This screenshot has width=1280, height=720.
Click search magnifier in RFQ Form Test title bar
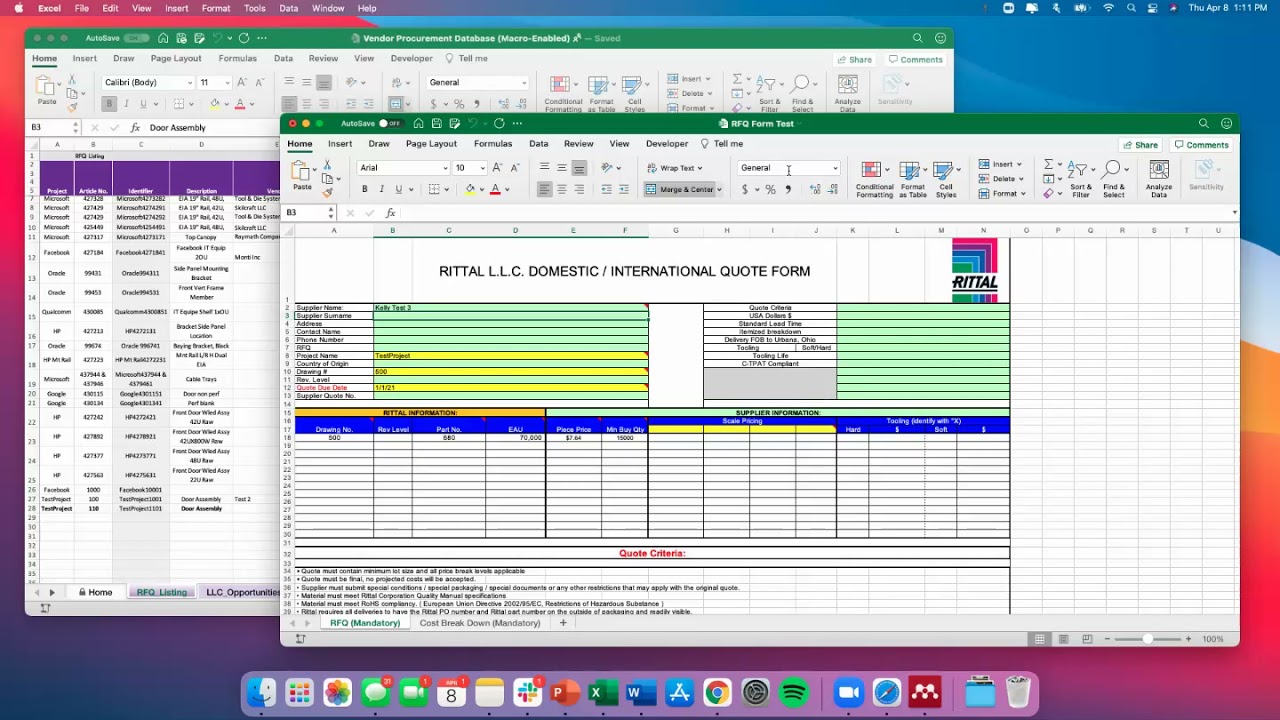(x=1204, y=123)
